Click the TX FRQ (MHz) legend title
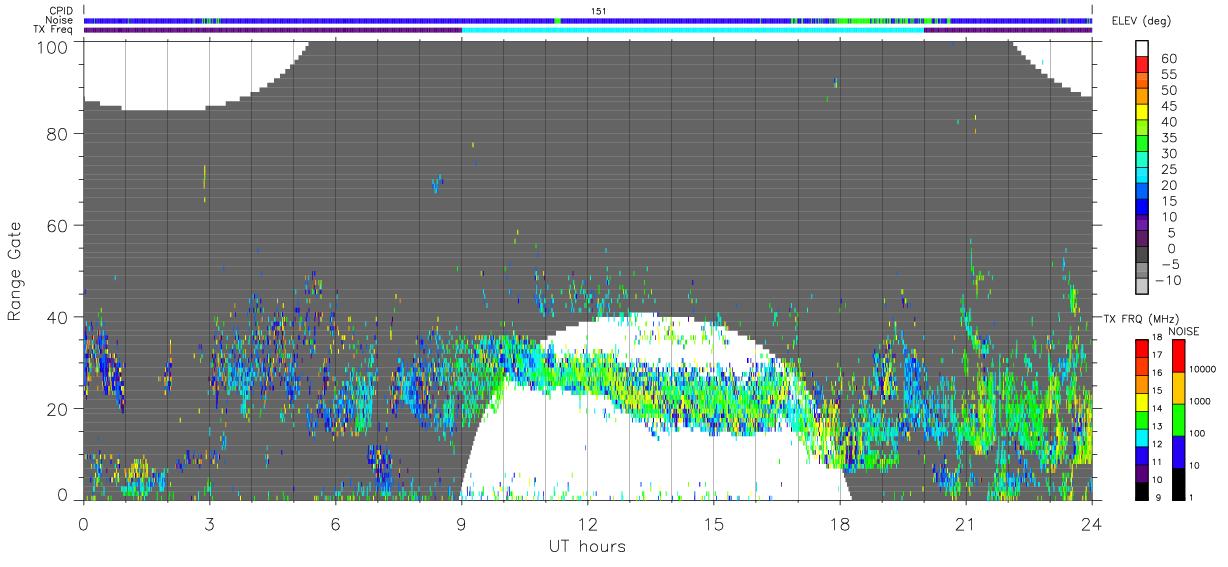The height and width of the screenshot is (567, 1228). coord(1141,318)
